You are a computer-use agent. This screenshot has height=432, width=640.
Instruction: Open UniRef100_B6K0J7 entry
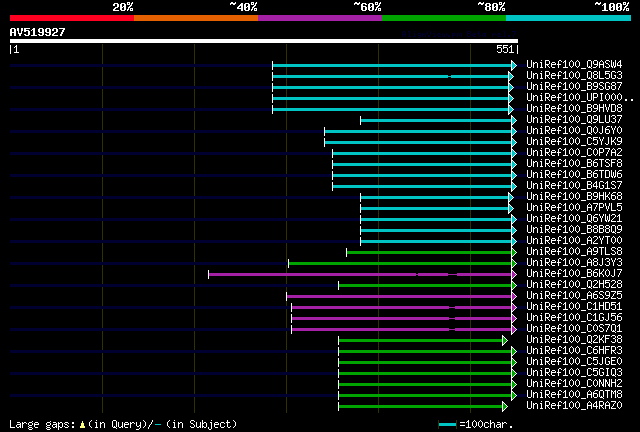[x=574, y=274]
